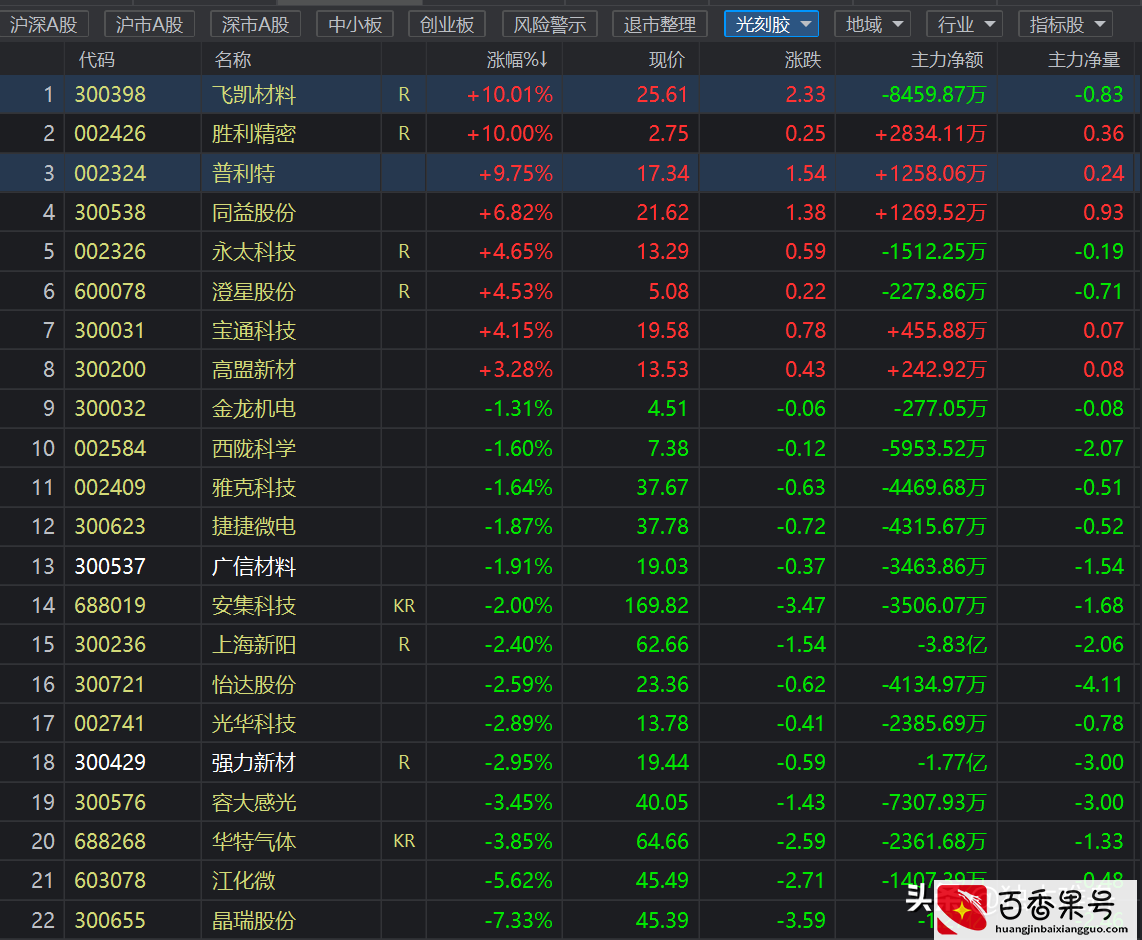The height and width of the screenshot is (940, 1142).
Task: Select the 退市整理 tab
Action: coord(660,24)
